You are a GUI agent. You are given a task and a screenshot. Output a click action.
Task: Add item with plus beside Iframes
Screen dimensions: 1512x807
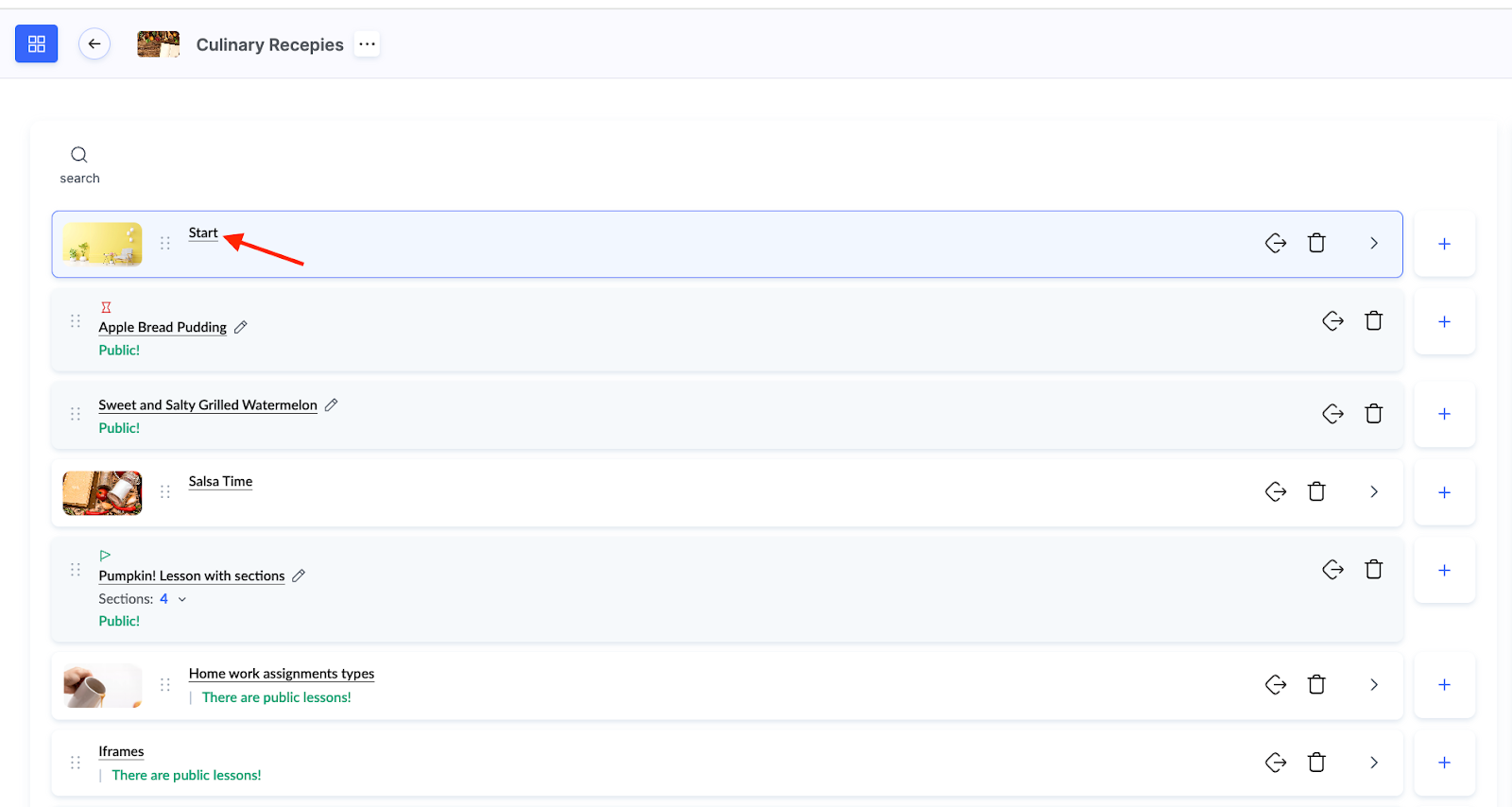pyautogui.click(x=1444, y=763)
